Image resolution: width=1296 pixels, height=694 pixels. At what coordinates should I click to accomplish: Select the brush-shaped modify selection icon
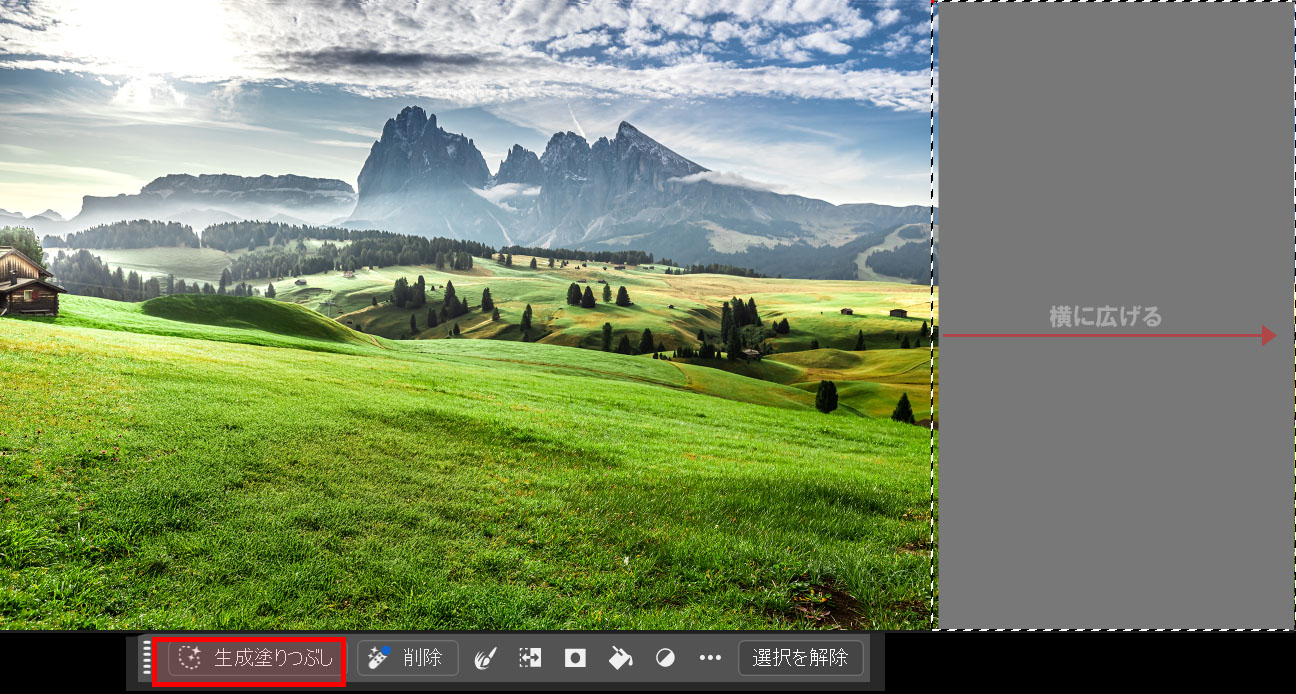point(485,658)
